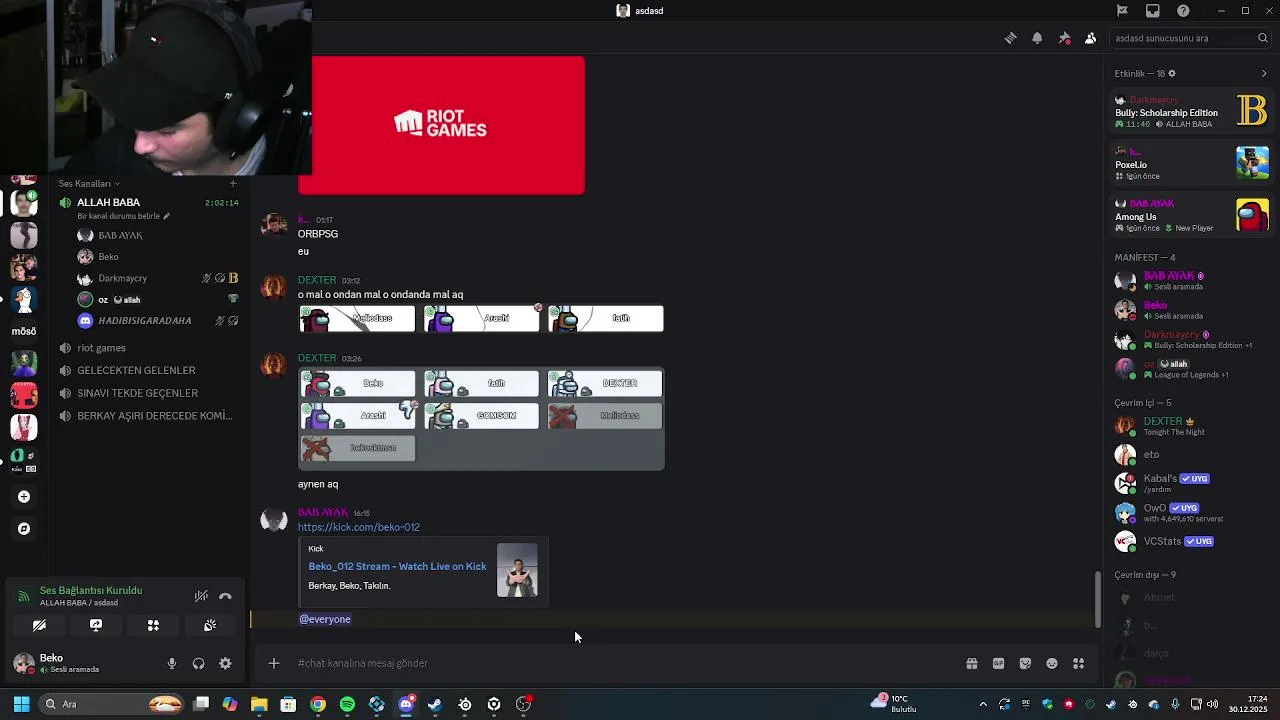
Task: Open Bully: Scholarship Edition activity card
Action: tap(1191, 111)
